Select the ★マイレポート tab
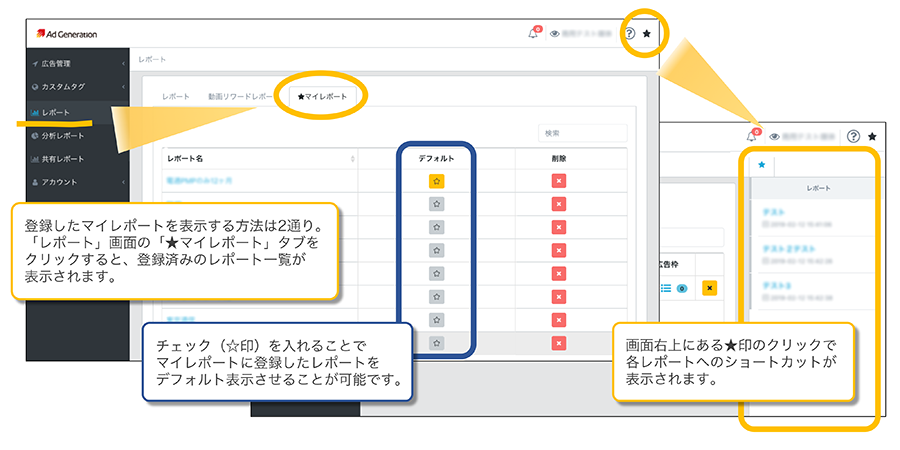This screenshot has height=450, width=900. pyautogui.click(x=323, y=96)
